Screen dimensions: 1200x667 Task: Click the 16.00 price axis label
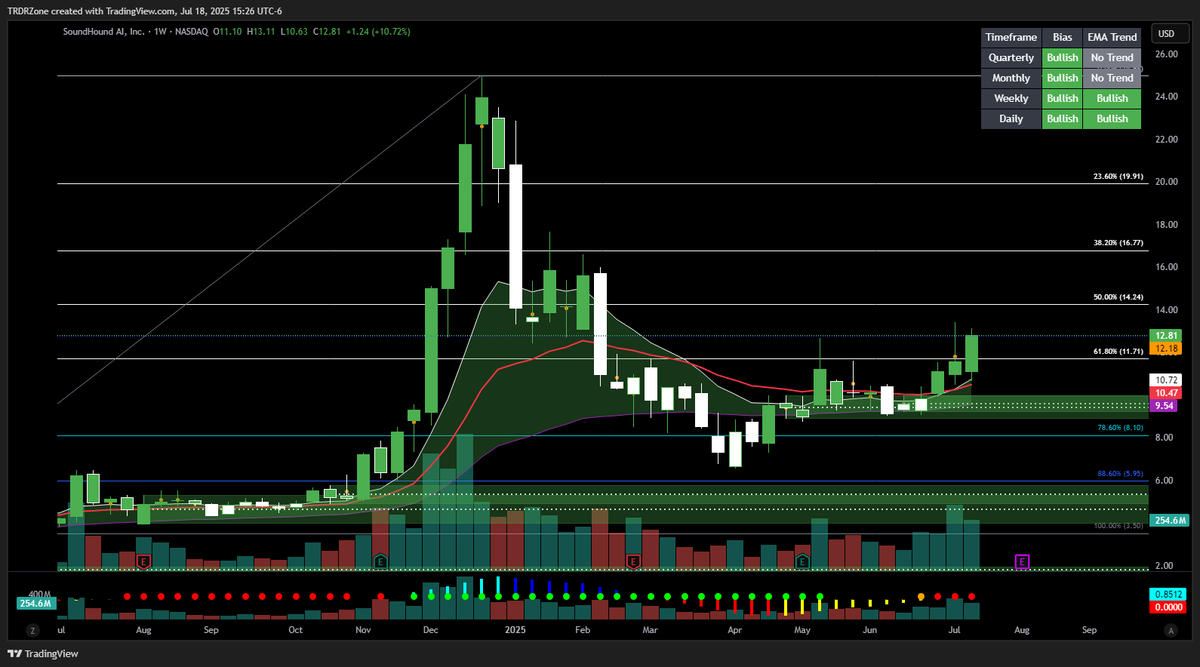coord(1166,267)
